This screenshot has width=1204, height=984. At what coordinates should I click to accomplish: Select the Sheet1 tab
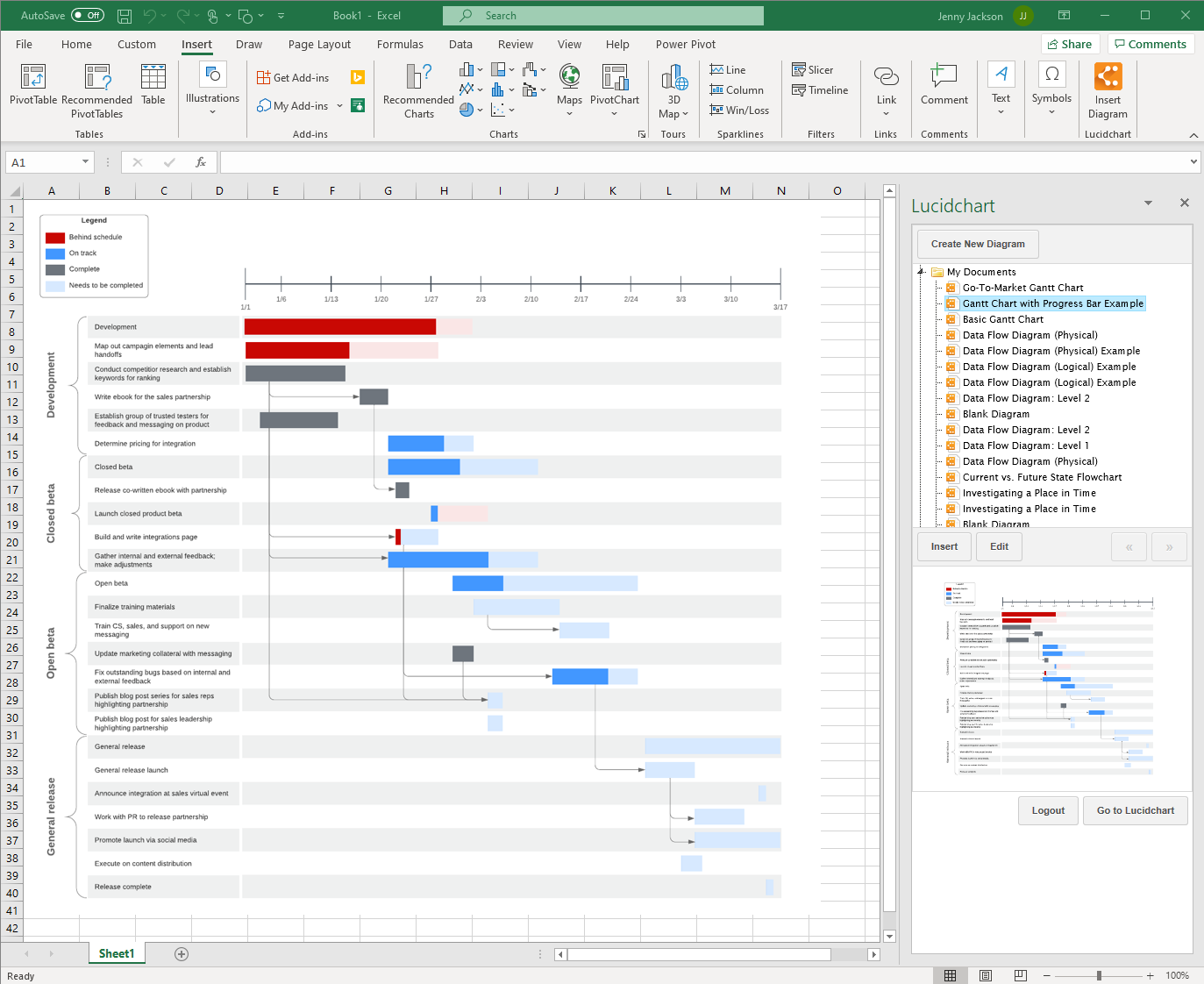point(116,953)
